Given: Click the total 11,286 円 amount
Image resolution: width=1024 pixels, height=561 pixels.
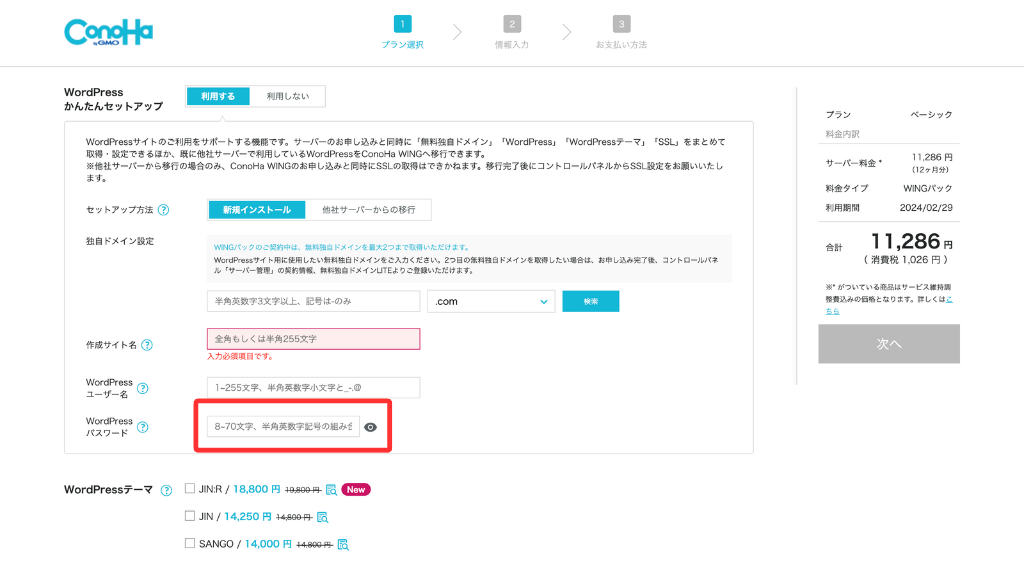Looking at the screenshot, I should point(912,242).
